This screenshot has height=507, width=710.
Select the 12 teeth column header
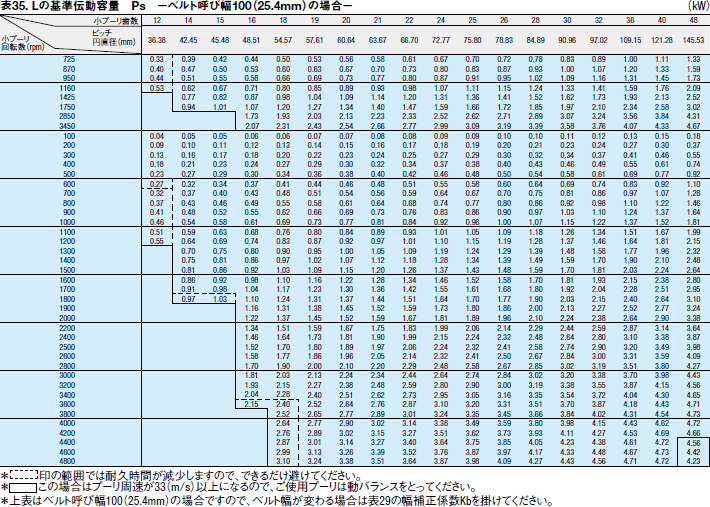pos(157,20)
